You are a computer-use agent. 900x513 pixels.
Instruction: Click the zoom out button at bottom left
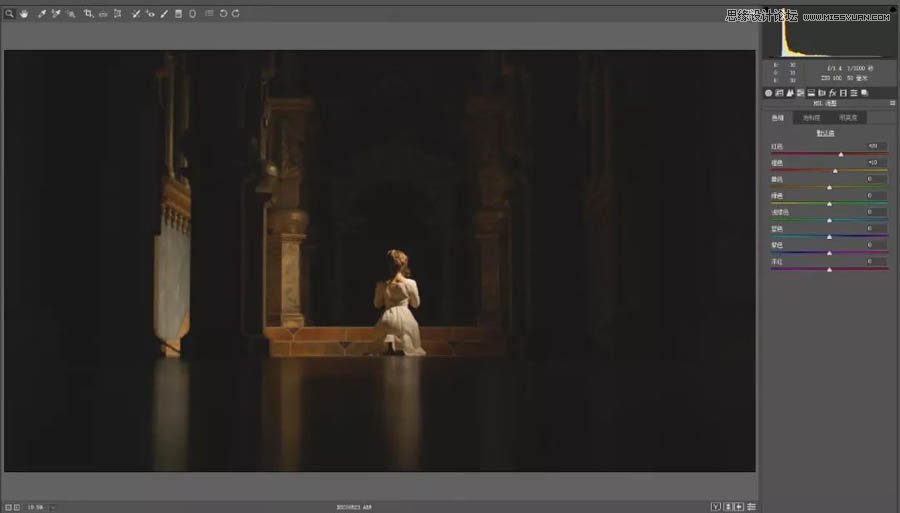click(8, 507)
